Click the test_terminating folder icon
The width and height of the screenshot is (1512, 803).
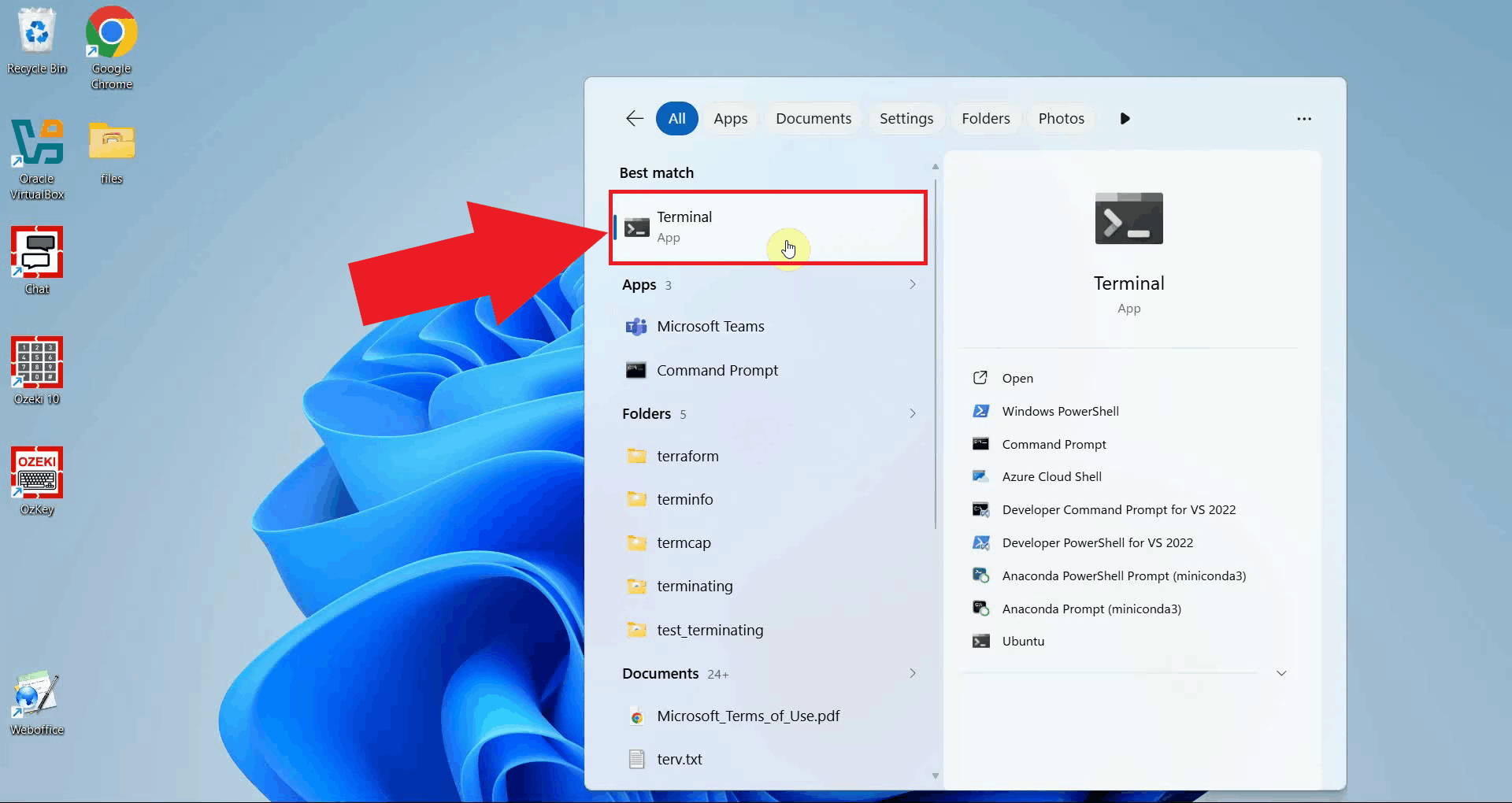click(636, 630)
